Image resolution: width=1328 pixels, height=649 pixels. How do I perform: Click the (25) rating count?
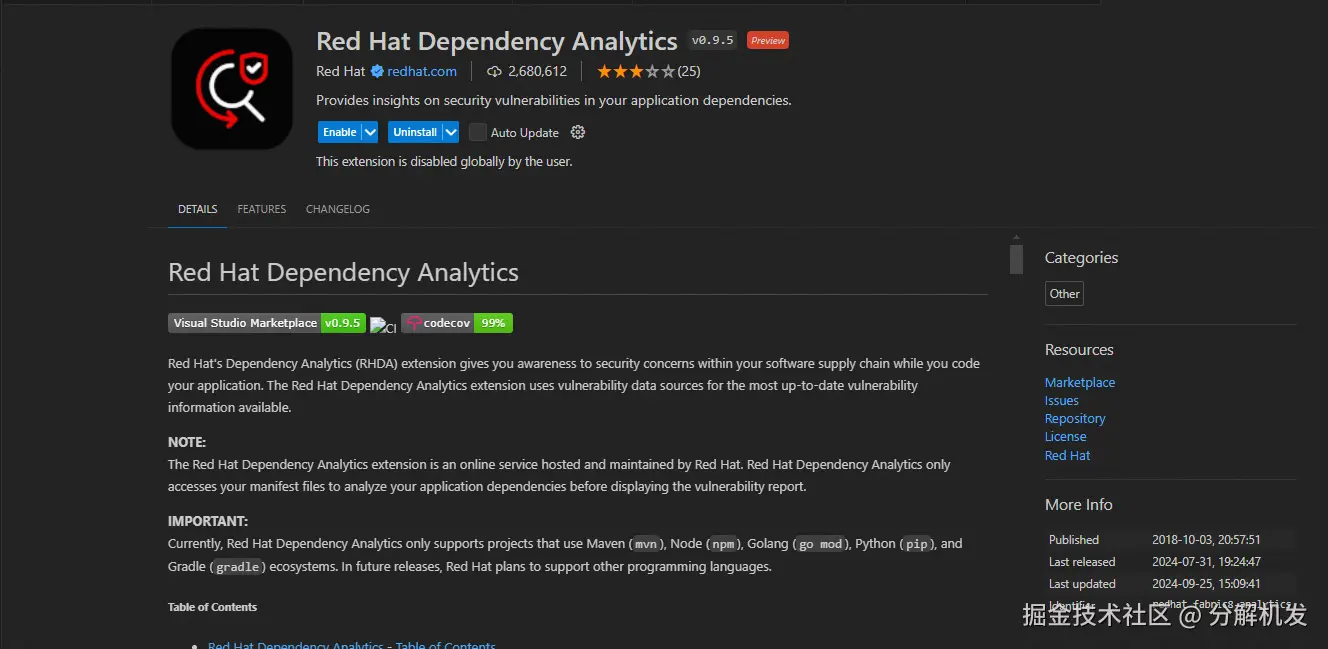pos(689,71)
